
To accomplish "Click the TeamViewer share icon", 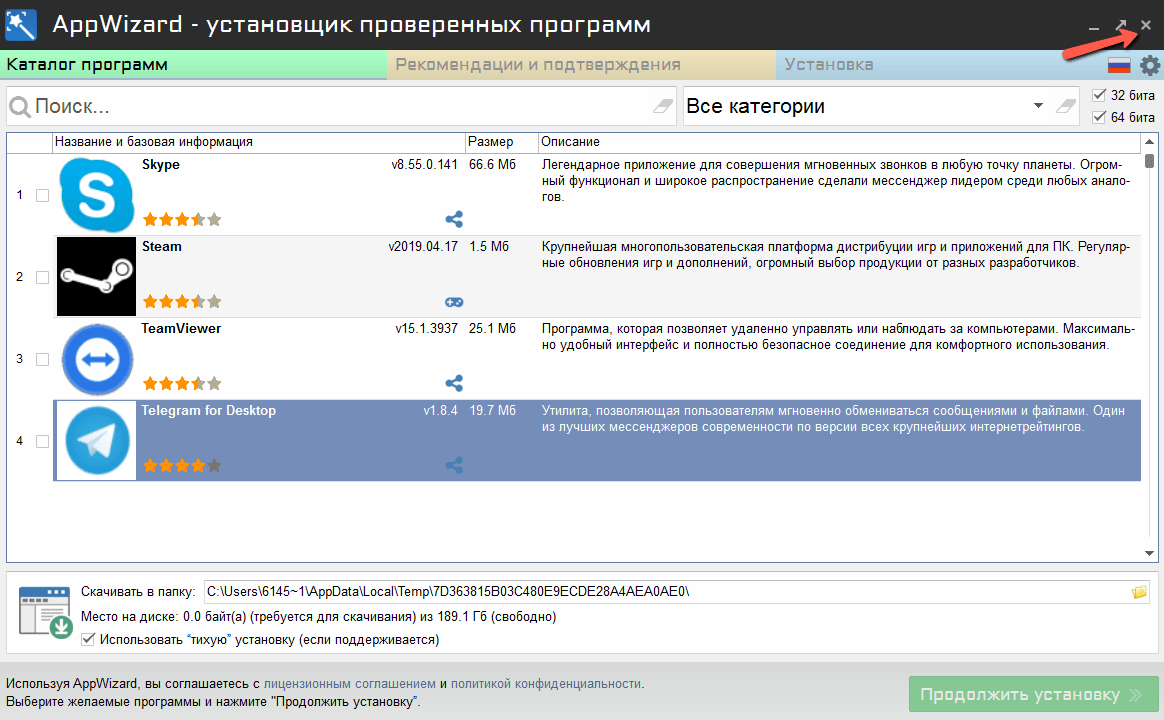I will coord(454,383).
